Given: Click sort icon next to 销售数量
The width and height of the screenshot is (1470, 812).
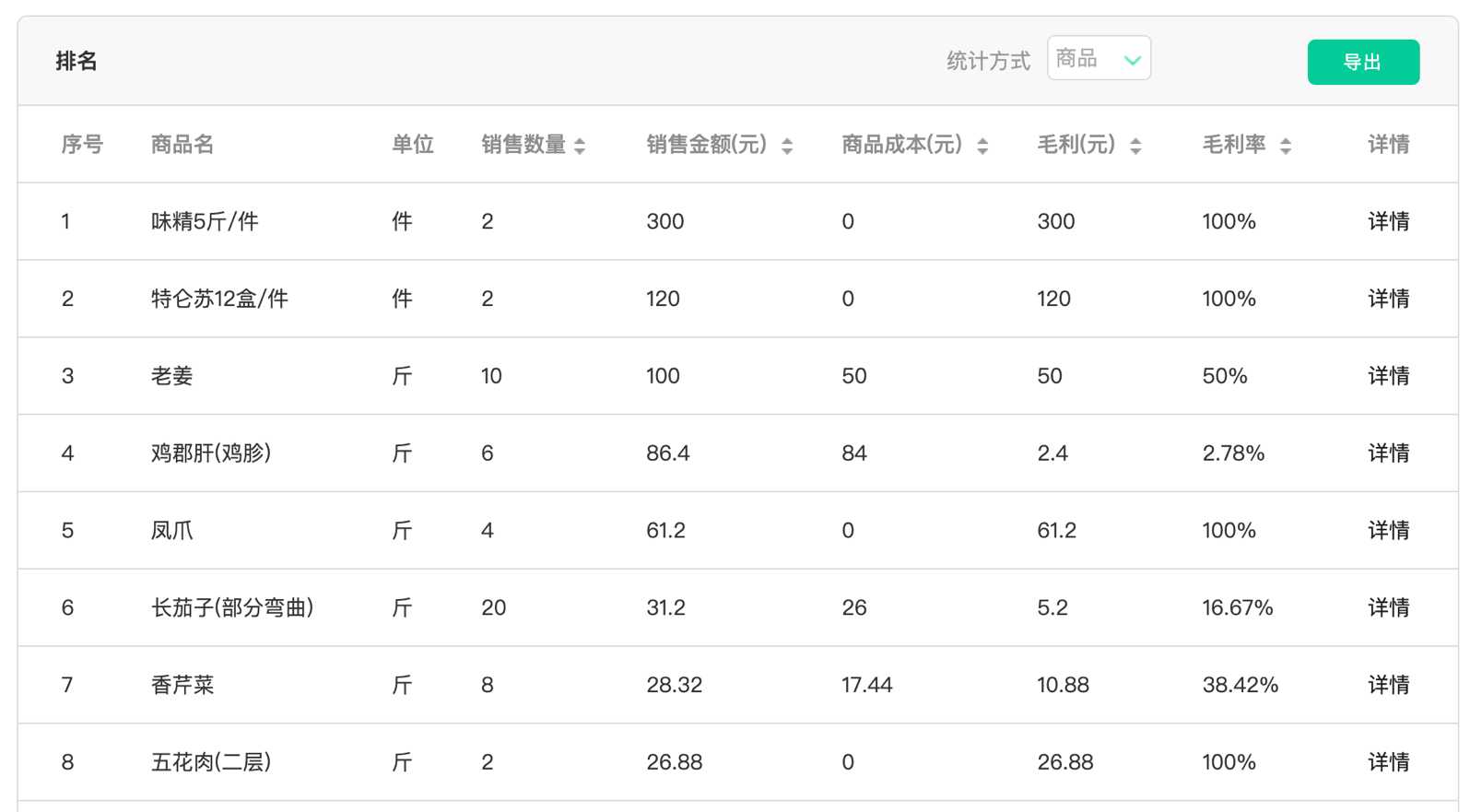Looking at the screenshot, I should (580, 146).
